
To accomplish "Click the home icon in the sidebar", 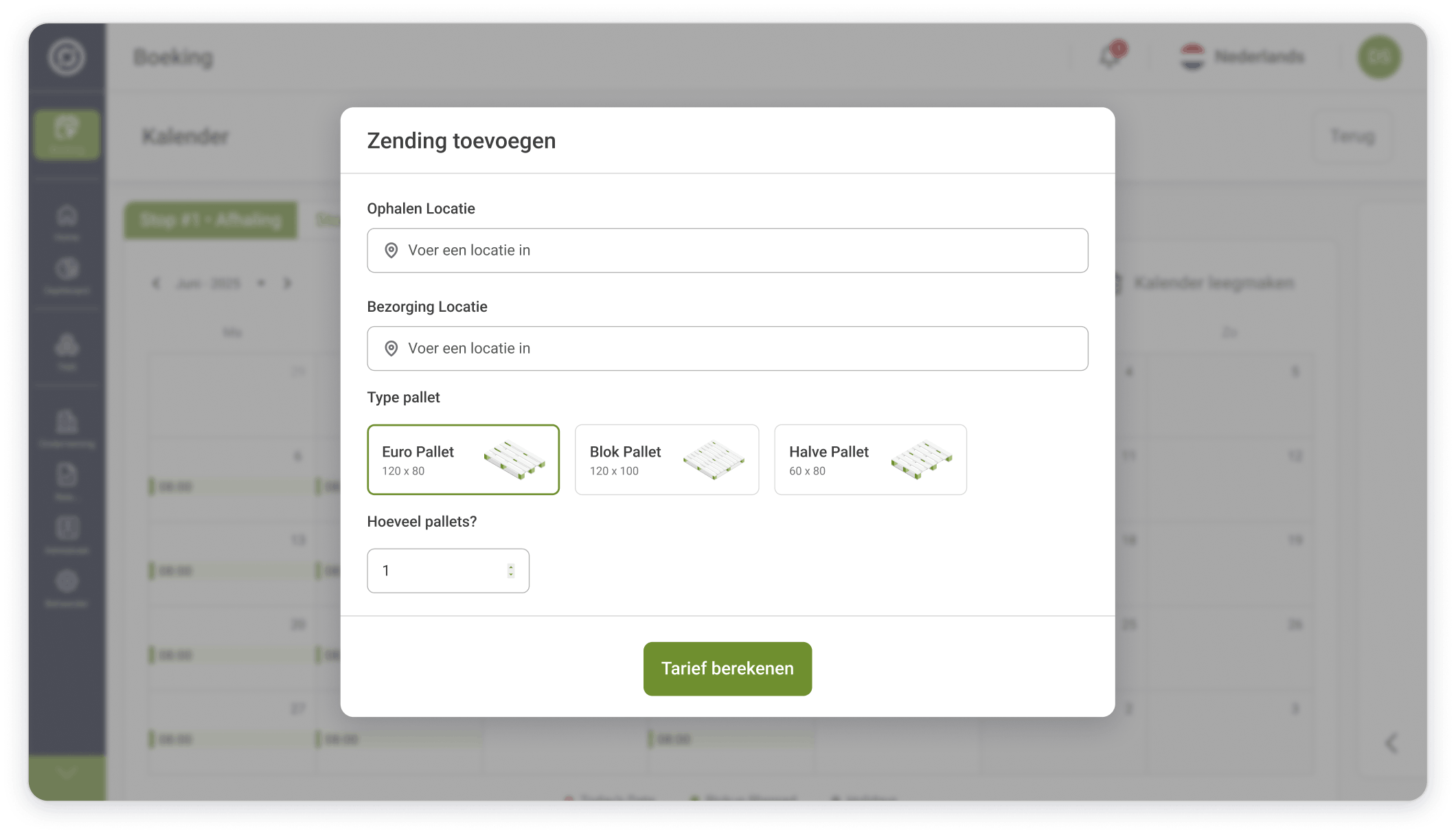I will [67, 216].
